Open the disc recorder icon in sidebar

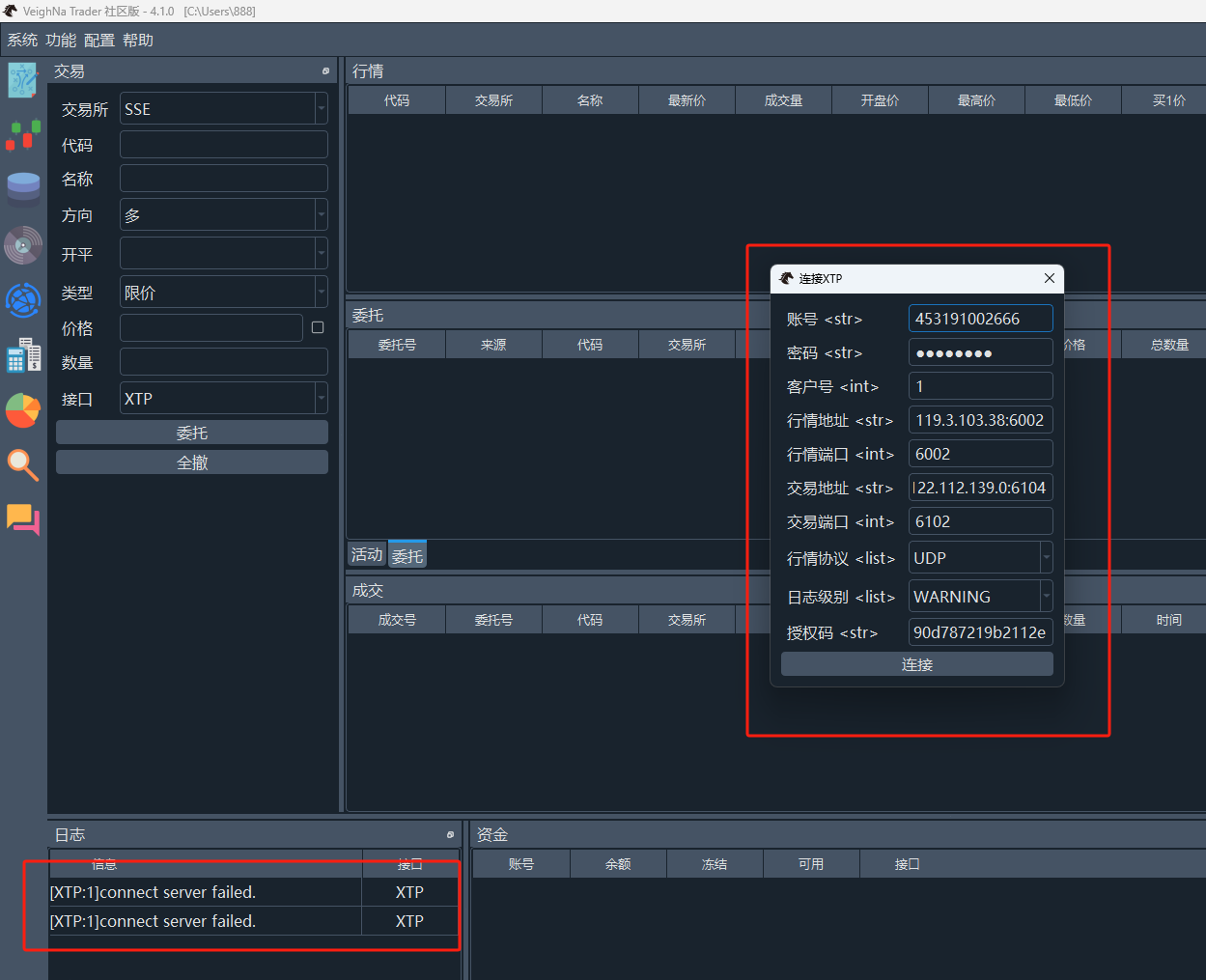(23, 245)
